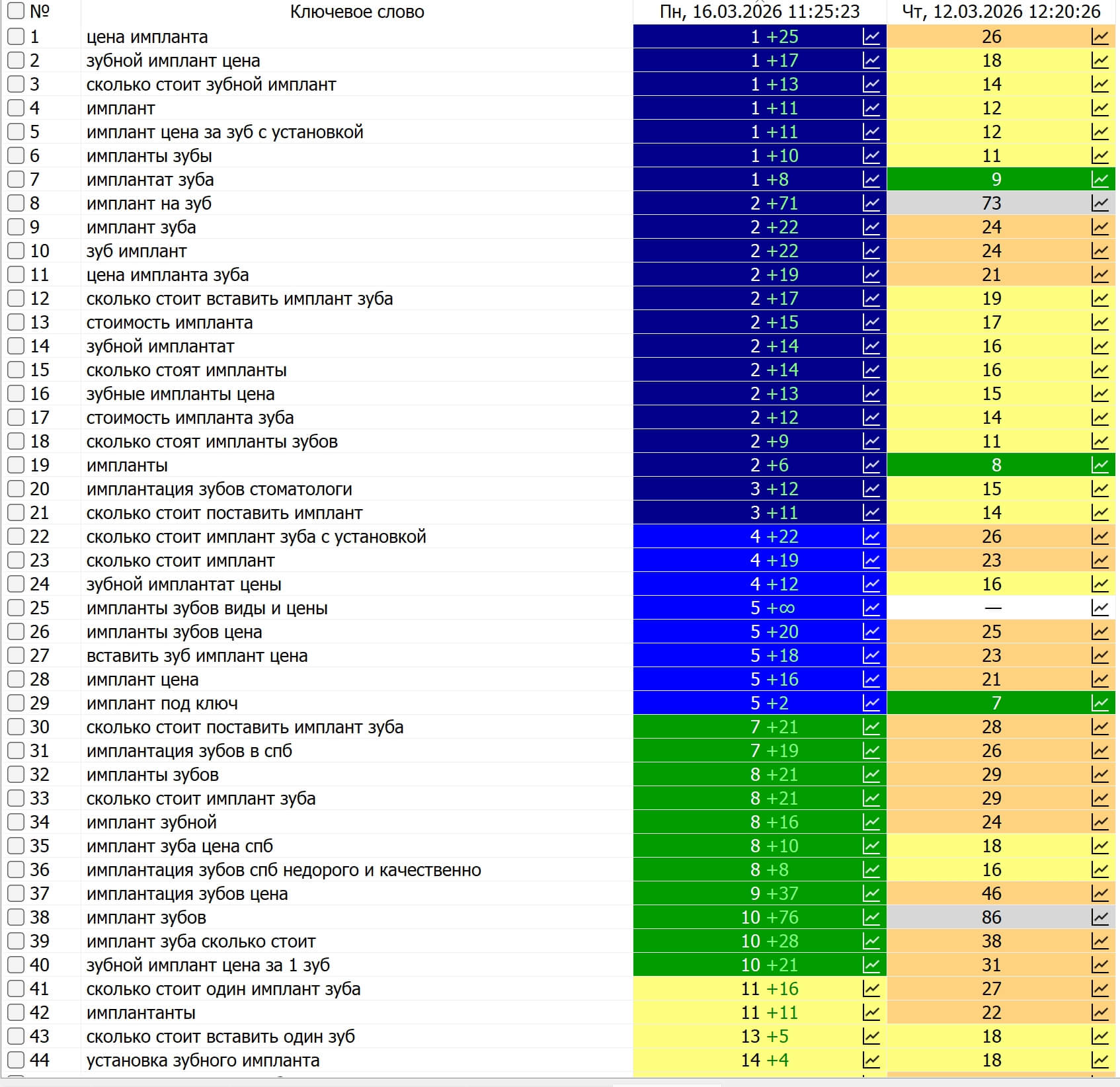Viewport: 1120px width, 1087px height.
Task: Click chart icon in 'импланты' row, 16.03 column
Action: (871, 465)
